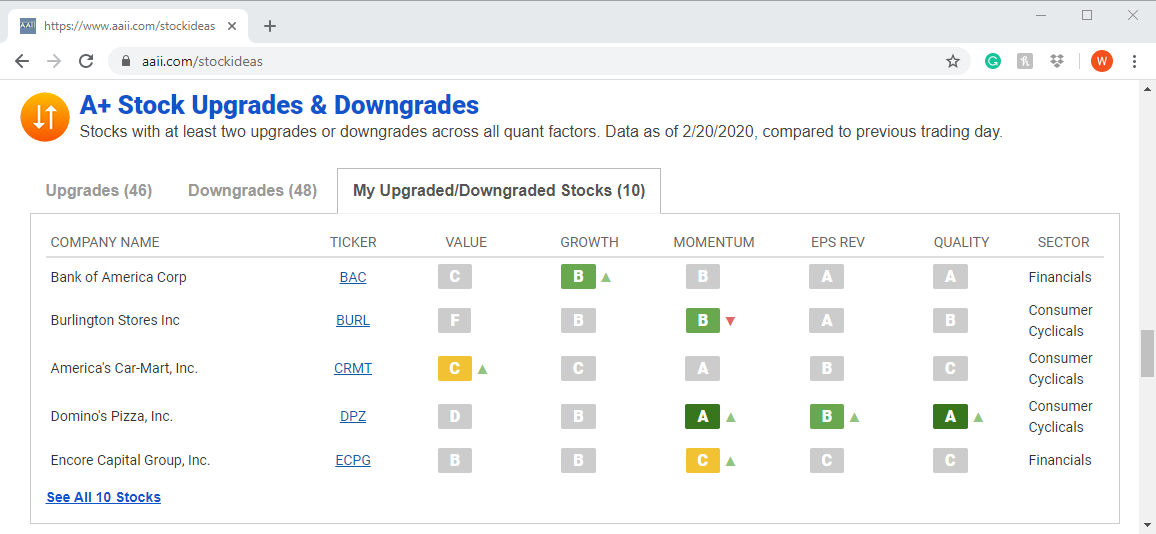This screenshot has width=1156, height=534.
Task: Click America's Car-Mart Value C badge
Action: click(455, 368)
